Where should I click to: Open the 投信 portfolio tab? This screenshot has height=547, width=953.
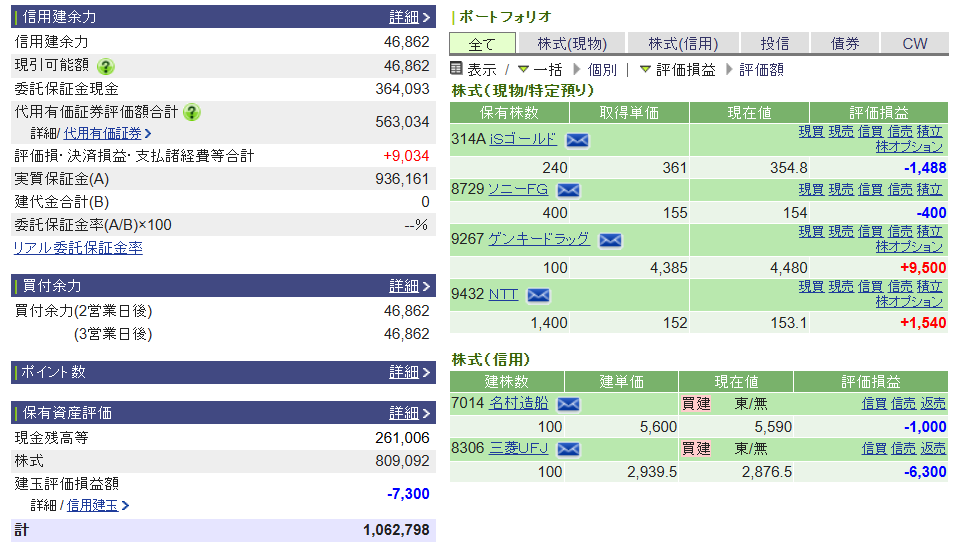click(x=775, y=43)
